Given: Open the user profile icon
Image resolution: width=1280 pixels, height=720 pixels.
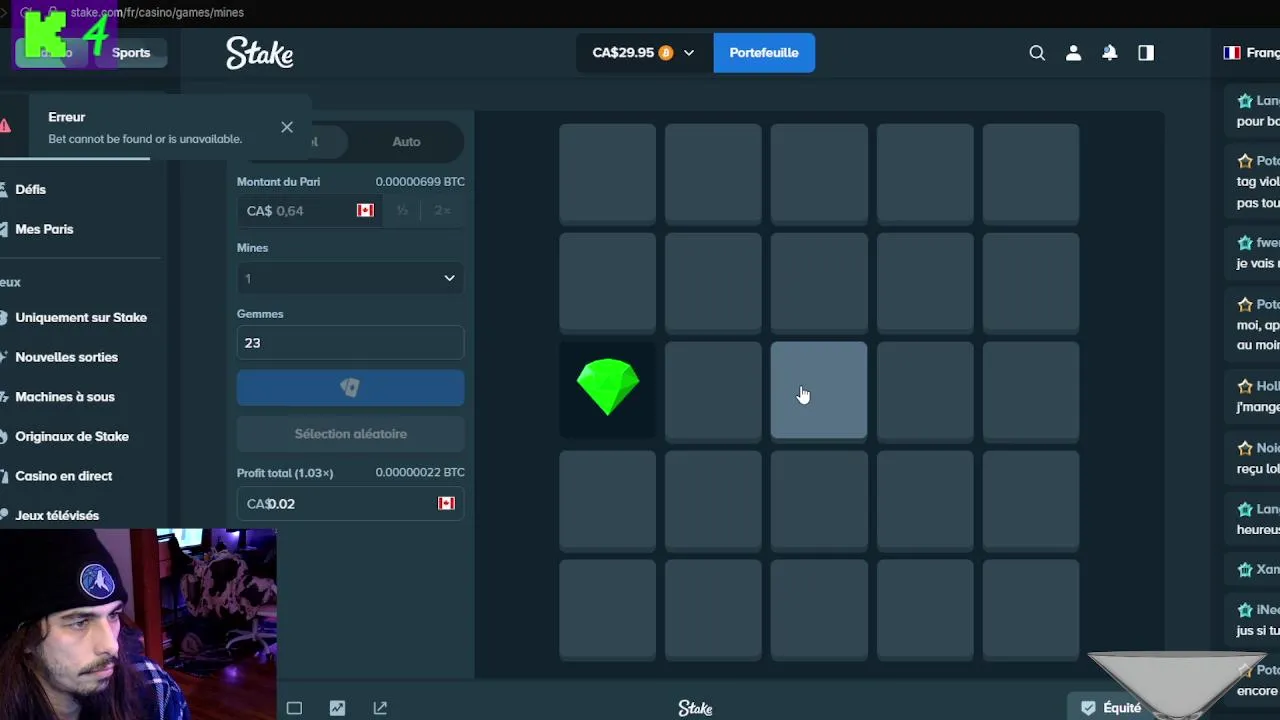Looking at the screenshot, I should coord(1073,53).
